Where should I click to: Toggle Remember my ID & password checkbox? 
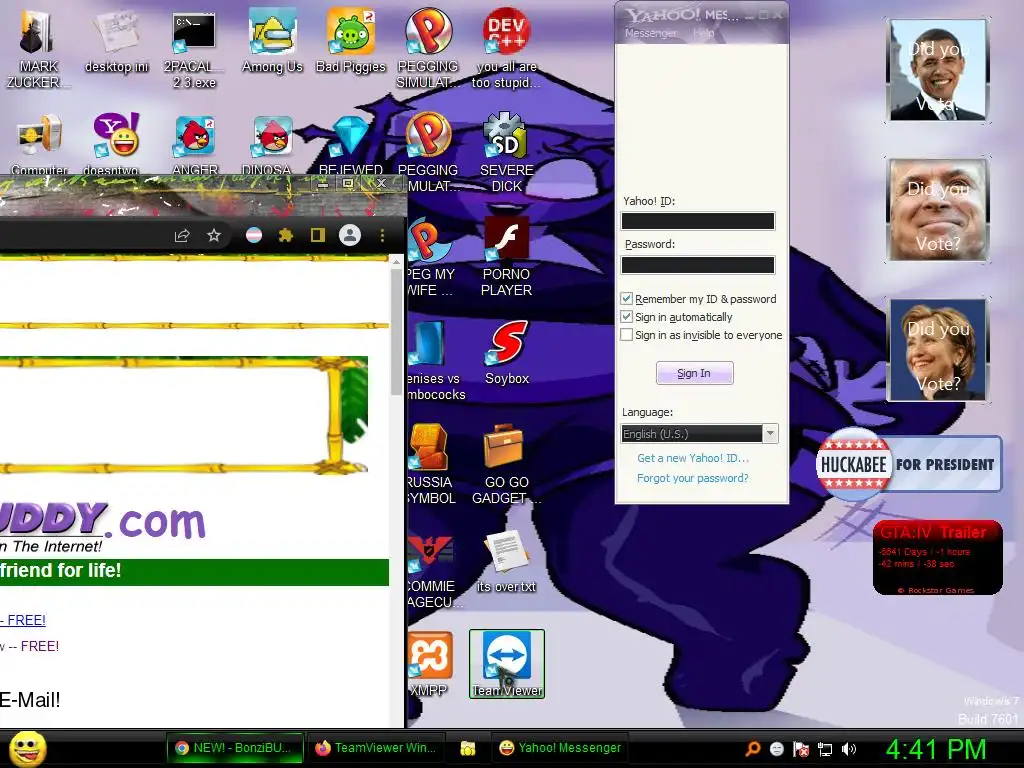click(626, 298)
